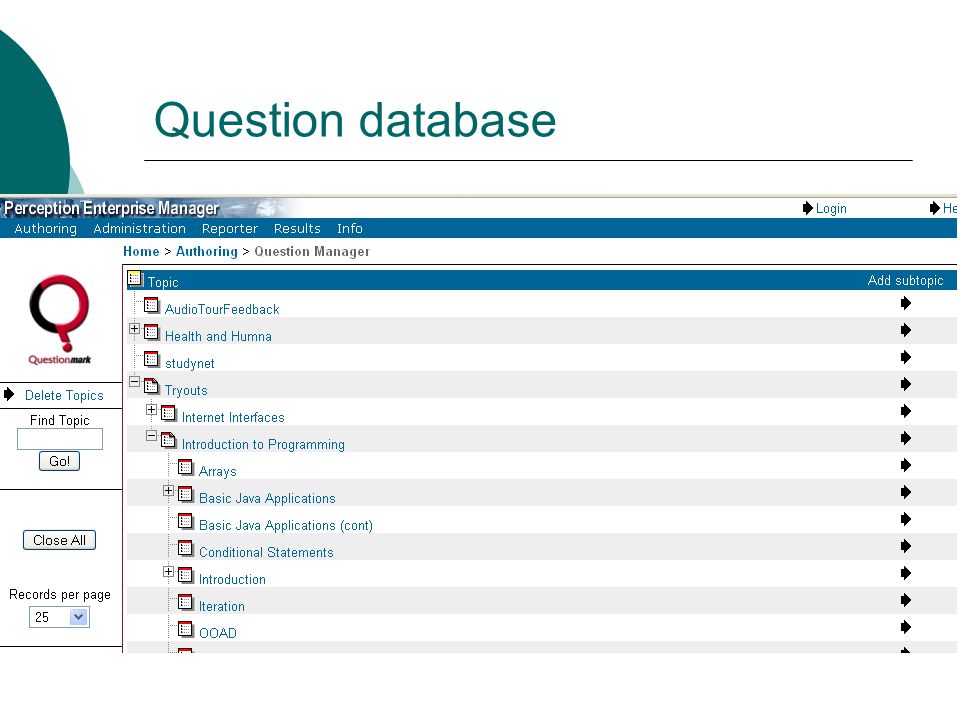Add subtopic arrow for Introduction to Programming
The width and height of the screenshot is (960, 720).
[906, 438]
